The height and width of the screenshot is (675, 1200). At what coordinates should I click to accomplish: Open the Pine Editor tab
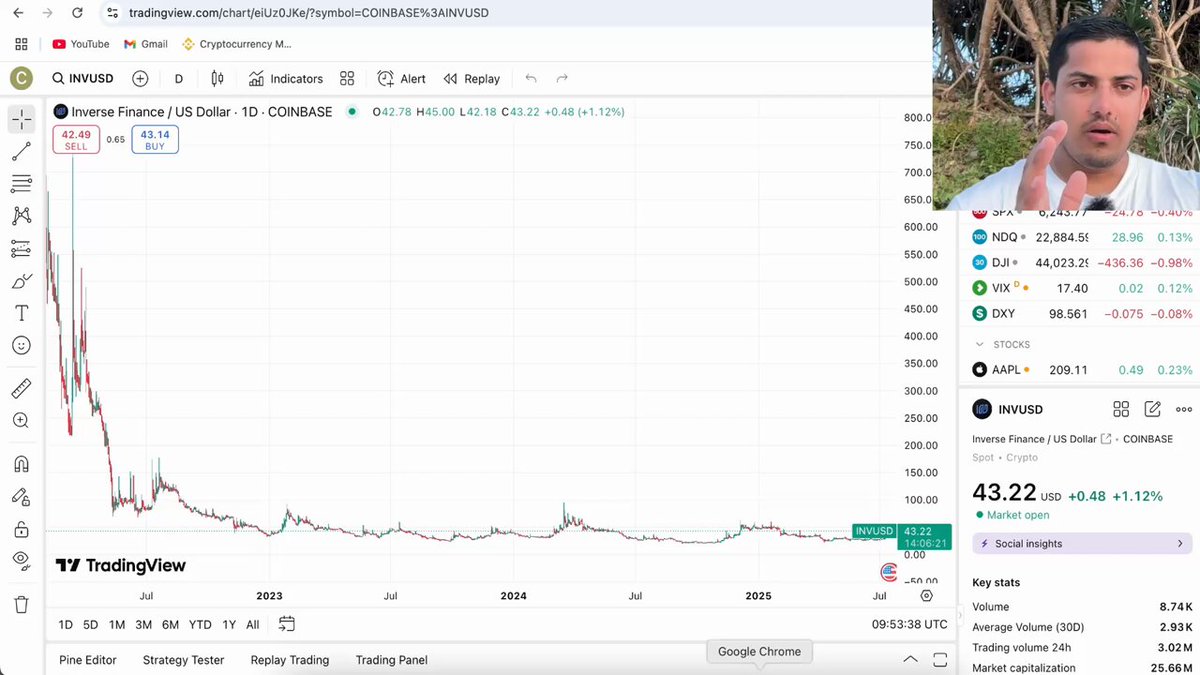tap(88, 660)
